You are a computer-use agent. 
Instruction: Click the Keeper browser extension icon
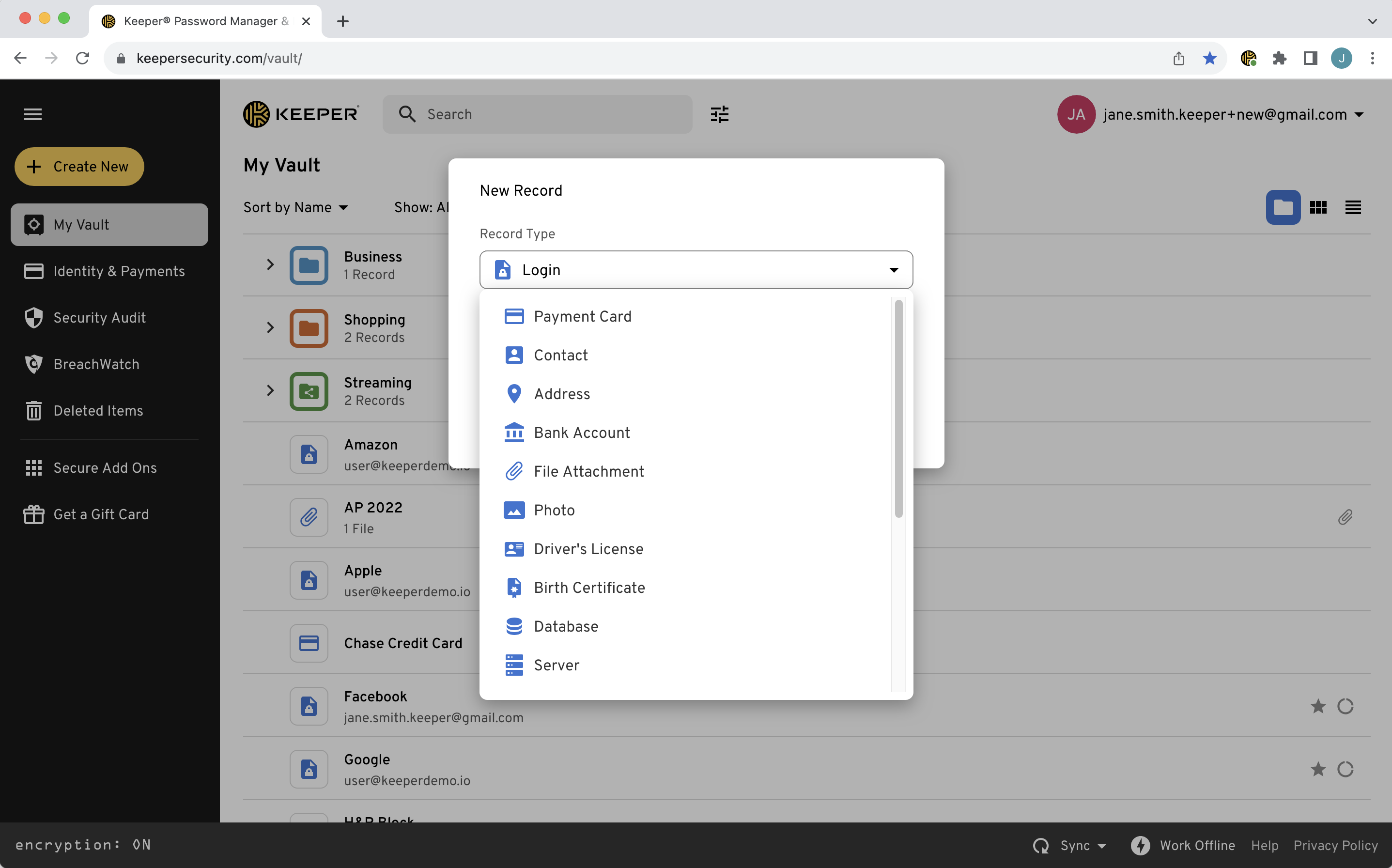(1248, 58)
